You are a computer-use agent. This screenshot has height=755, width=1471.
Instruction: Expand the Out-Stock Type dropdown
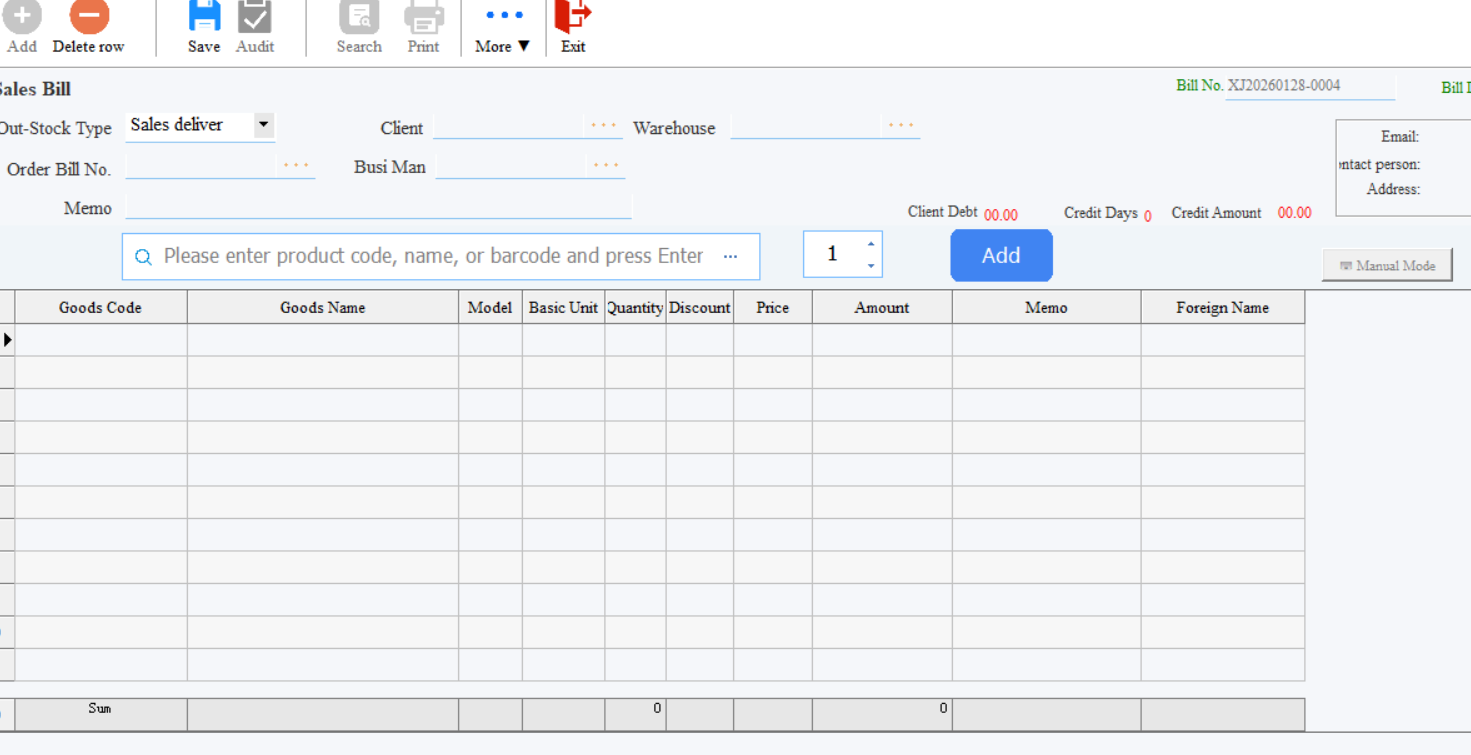(x=263, y=125)
